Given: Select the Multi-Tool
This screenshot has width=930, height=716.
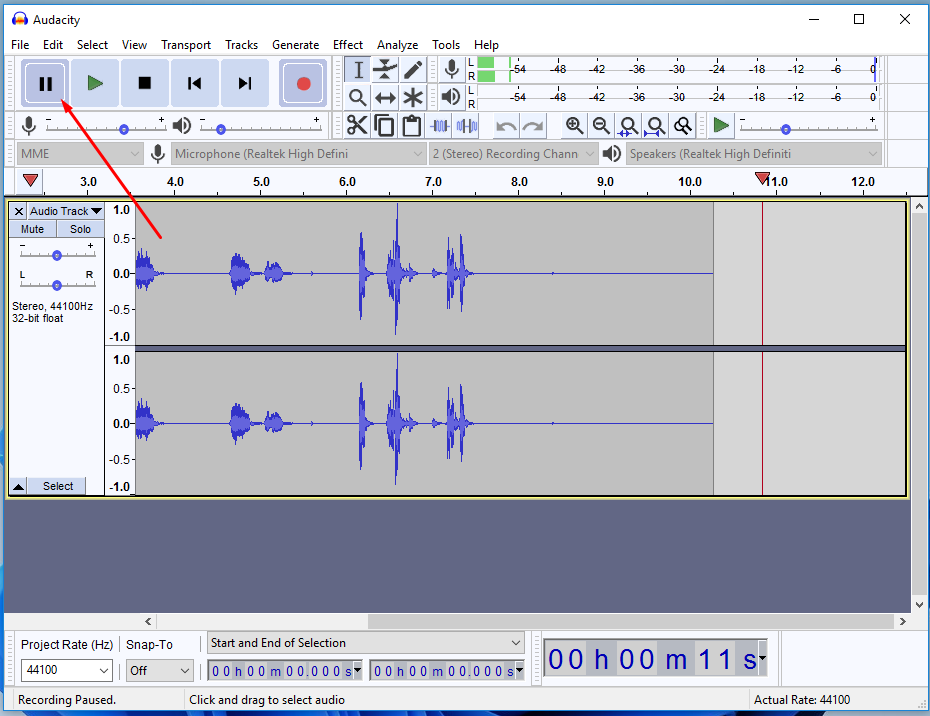Looking at the screenshot, I should pyautogui.click(x=413, y=97).
